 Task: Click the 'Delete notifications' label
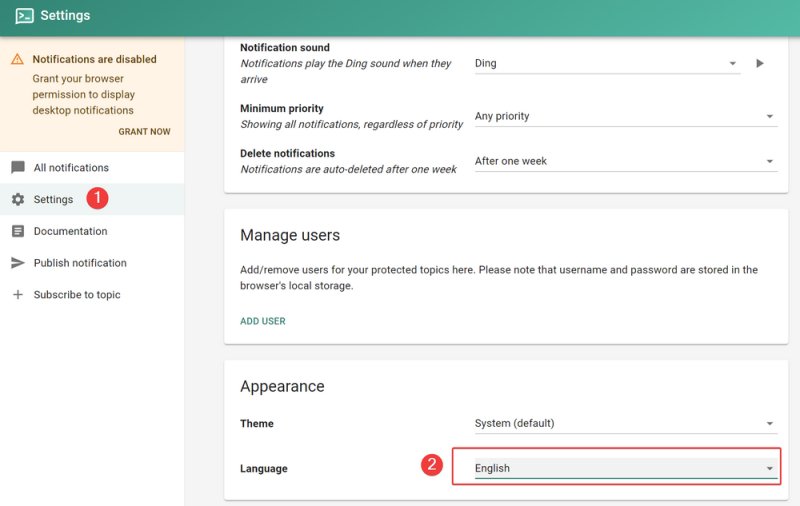[x=287, y=154]
